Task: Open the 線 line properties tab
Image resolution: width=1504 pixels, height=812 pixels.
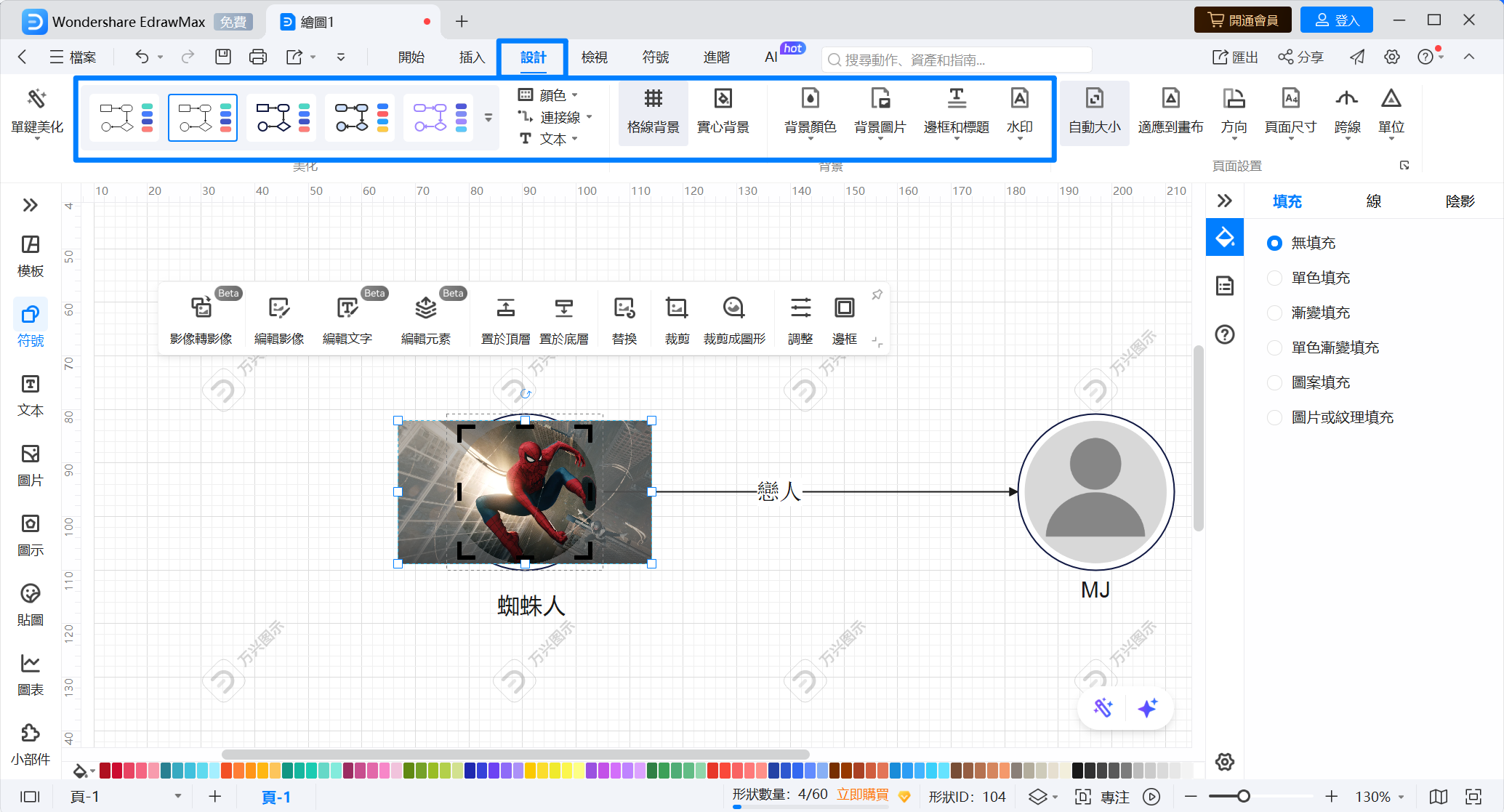Action: 1373,201
